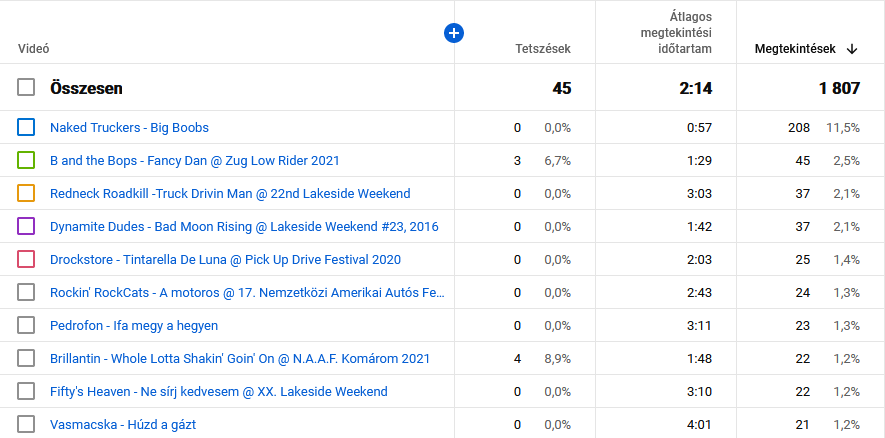Open Naked Truckers - Big Boobs video
Viewport: 885px width, 438px height.
pos(129,128)
